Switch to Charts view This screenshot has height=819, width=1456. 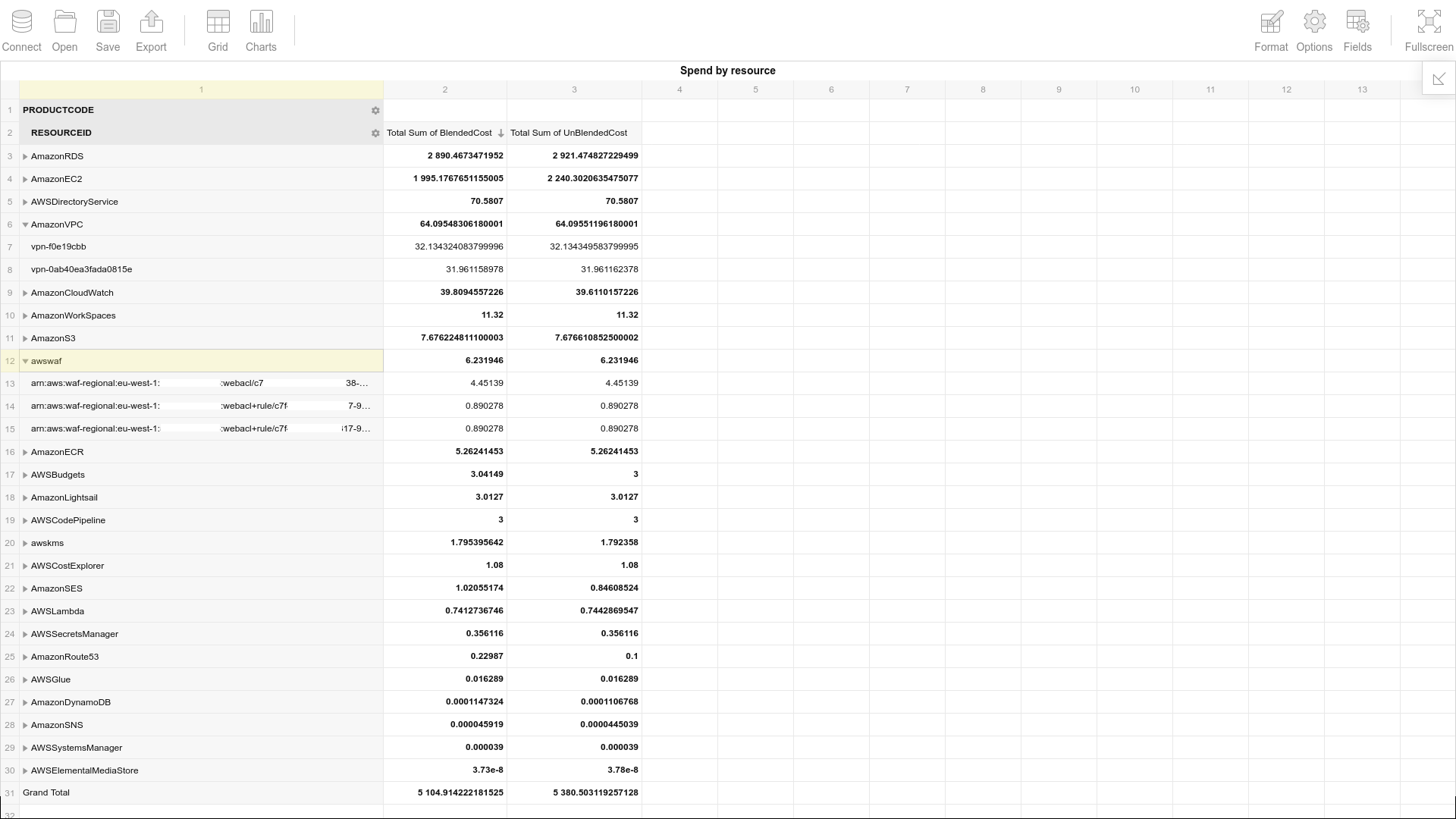262,31
